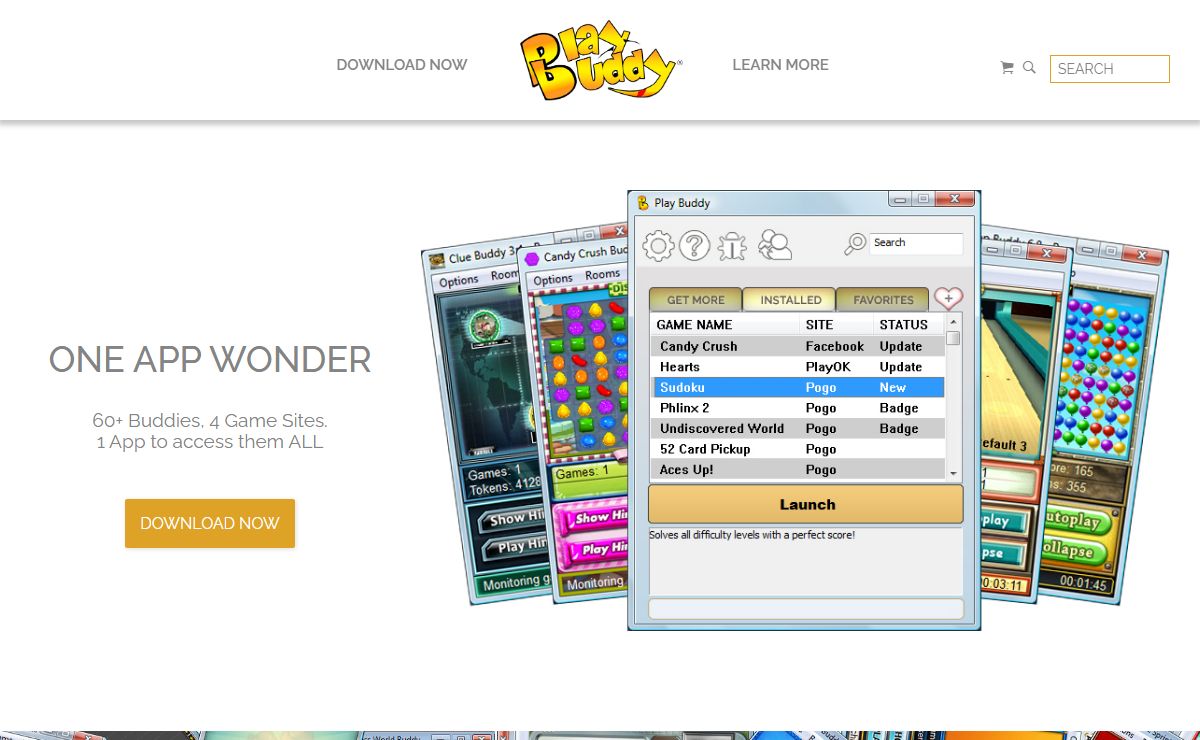Viewport: 1200px width, 740px height.
Task: Select the Candy Crush row
Action: point(799,346)
